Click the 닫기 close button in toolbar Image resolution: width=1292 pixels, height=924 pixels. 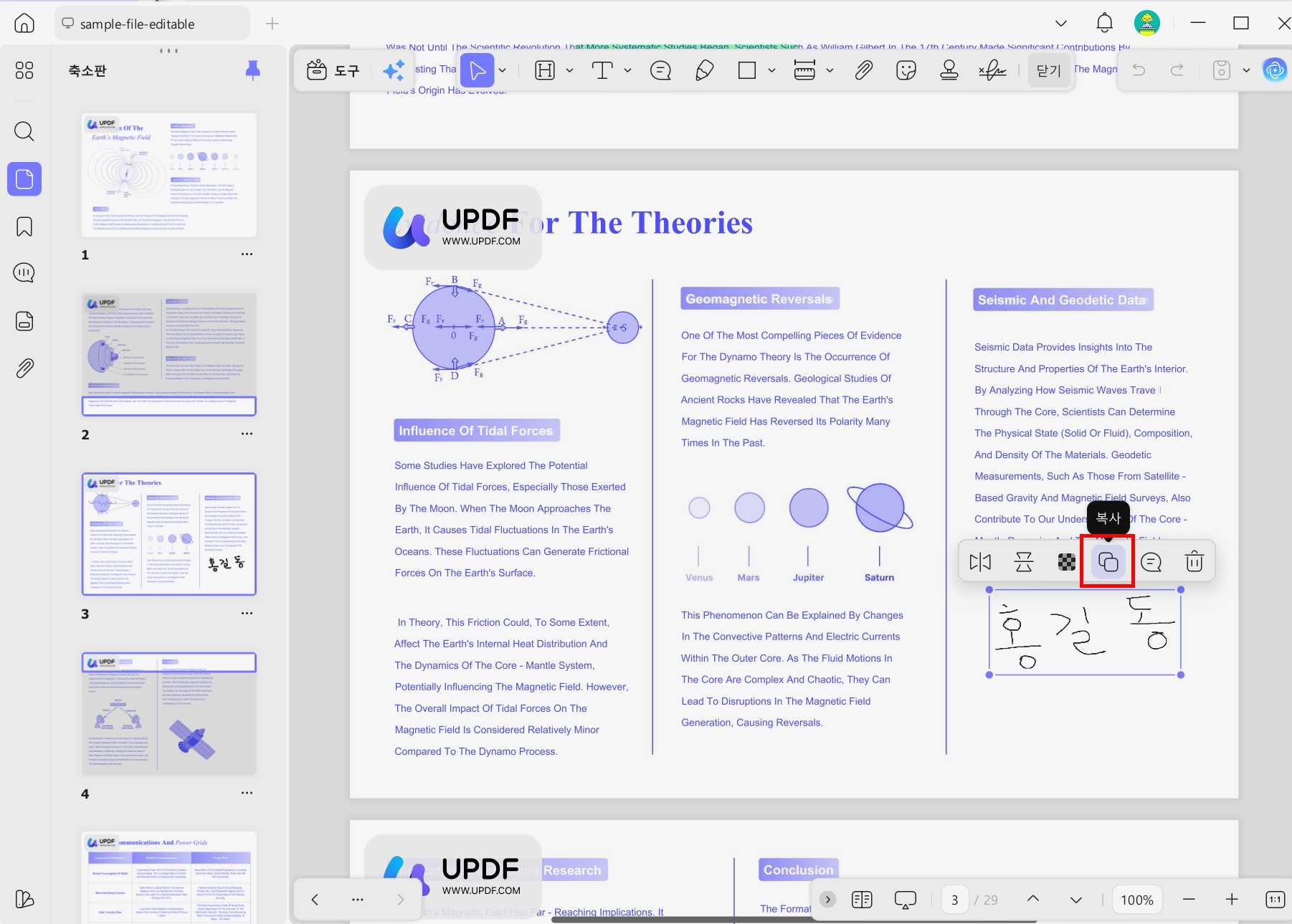point(1049,70)
